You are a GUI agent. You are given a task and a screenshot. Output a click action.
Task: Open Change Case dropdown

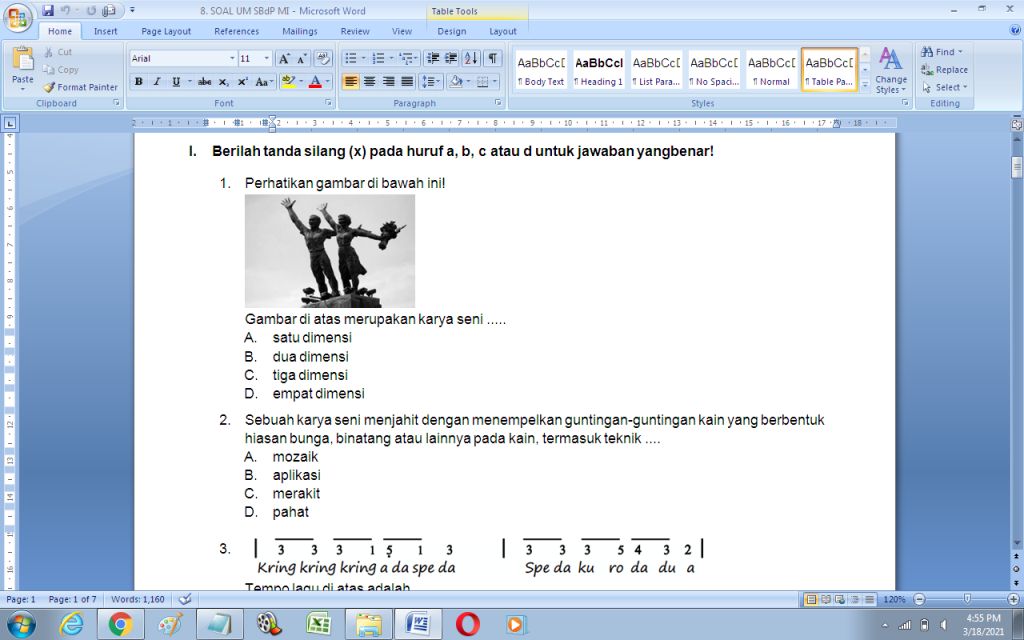tap(264, 82)
